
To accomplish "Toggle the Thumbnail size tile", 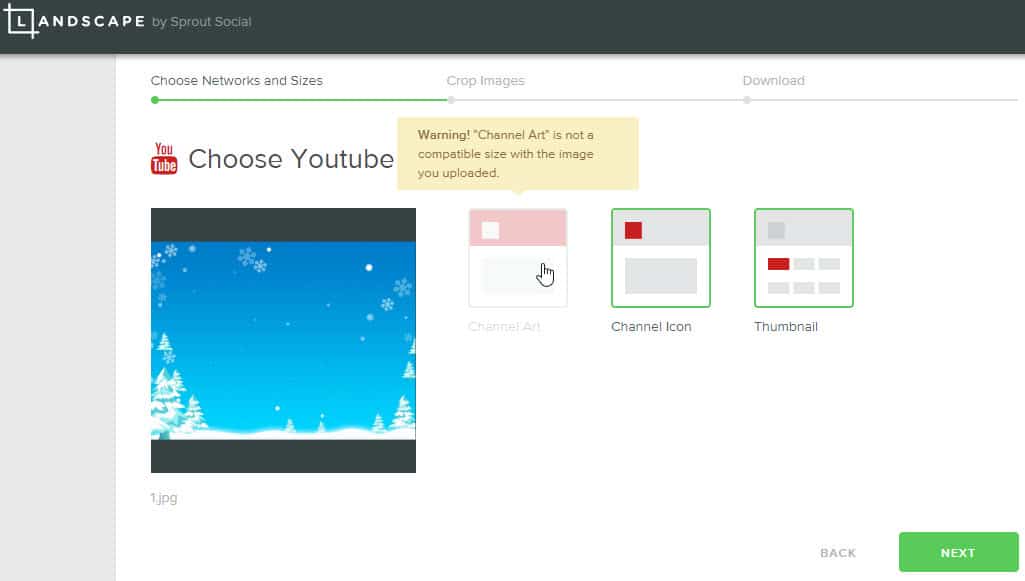I will [x=803, y=257].
